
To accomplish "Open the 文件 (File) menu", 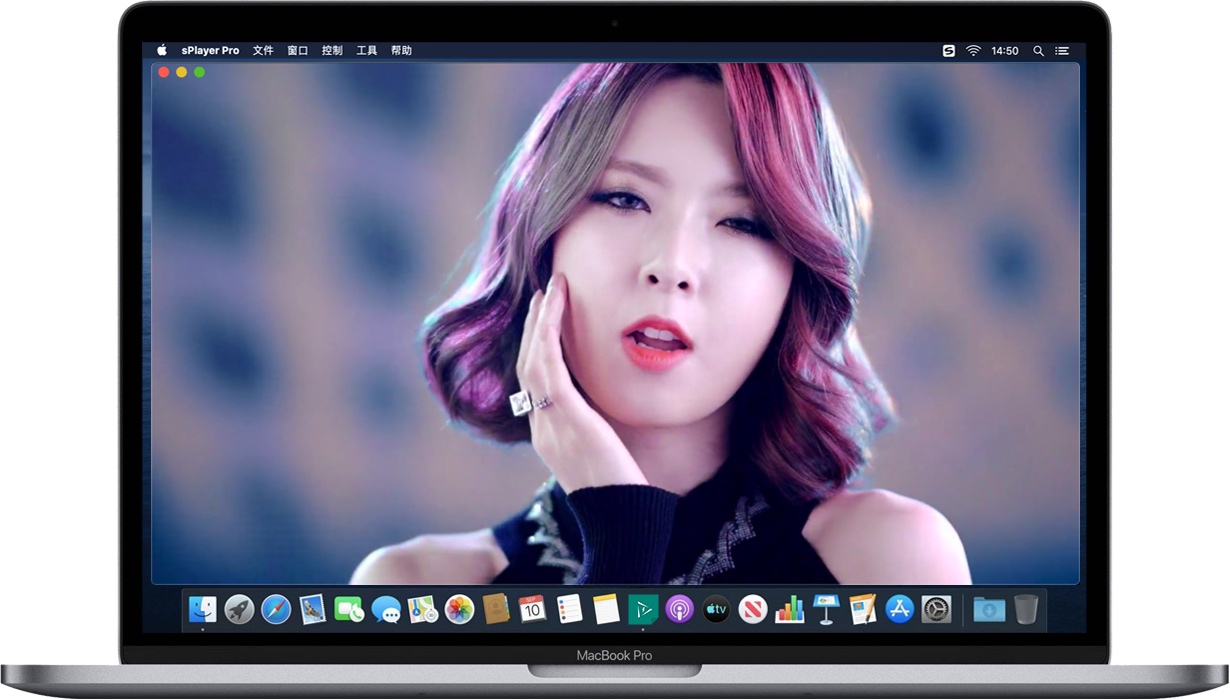I will pyautogui.click(x=263, y=50).
